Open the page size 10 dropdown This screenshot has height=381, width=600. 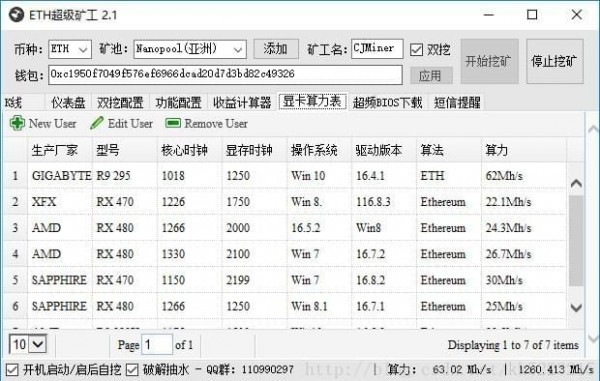tap(28, 344)
